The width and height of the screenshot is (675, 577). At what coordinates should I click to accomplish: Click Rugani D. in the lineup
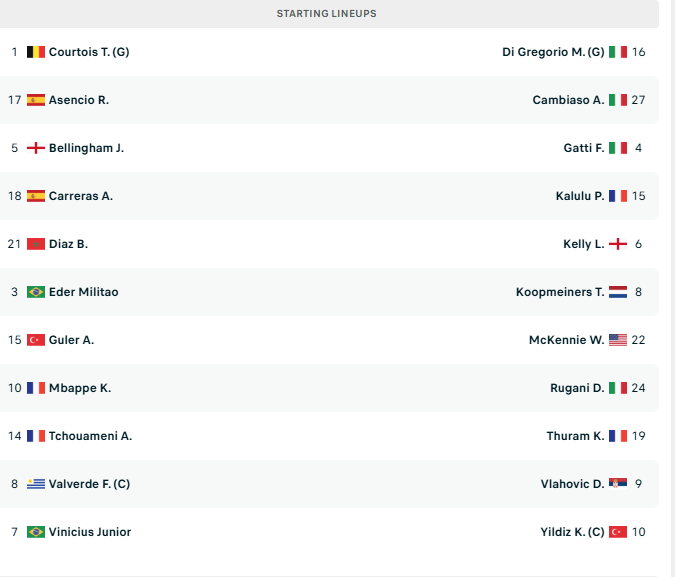577,388
